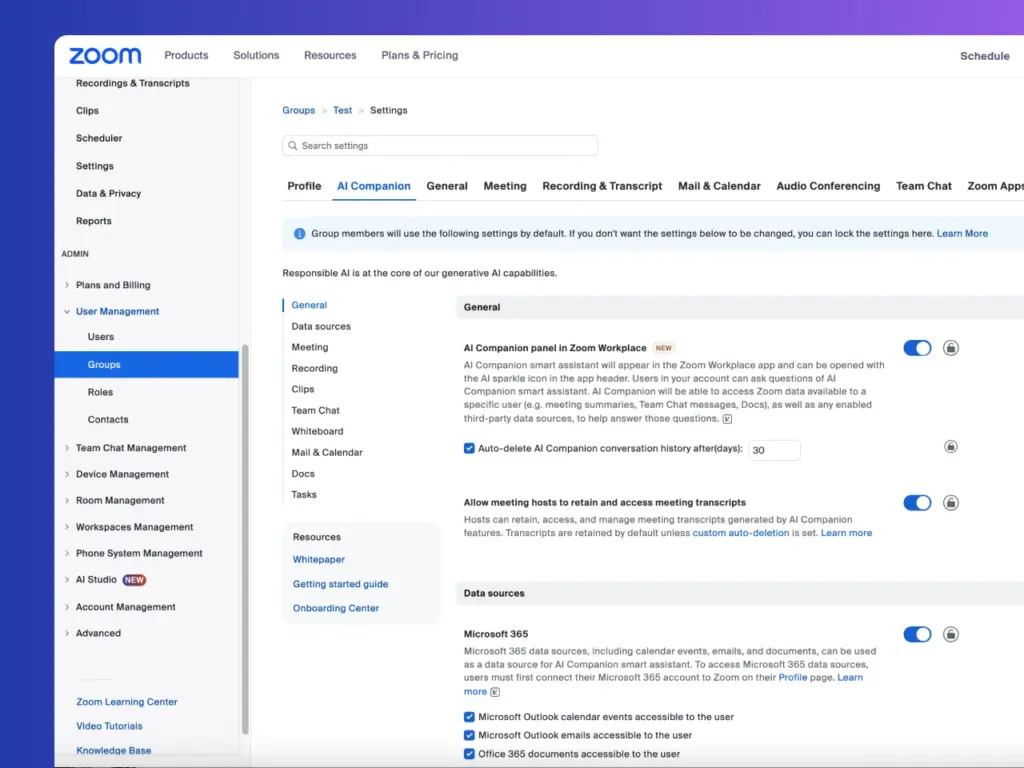Uncheck Microsoft Outlook emails accessible checkbox
Image resolution: width=1024 pixels, height=768 pixels.
point(469,735)
